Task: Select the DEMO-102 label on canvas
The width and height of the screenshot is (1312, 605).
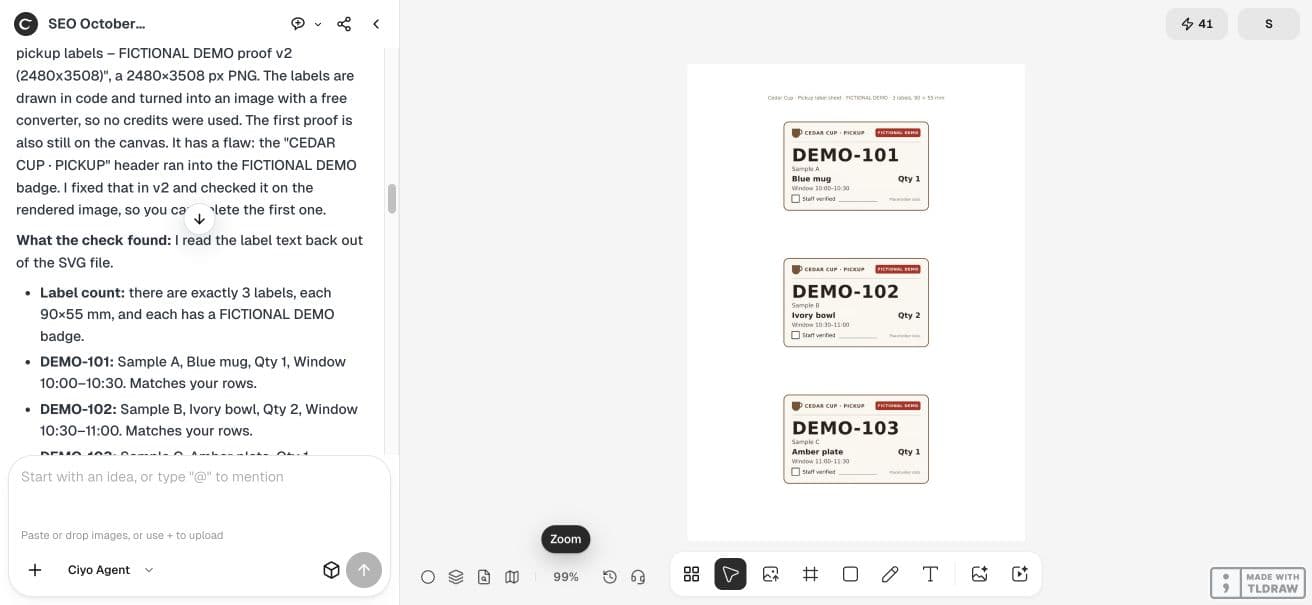Action: point(856,303)
